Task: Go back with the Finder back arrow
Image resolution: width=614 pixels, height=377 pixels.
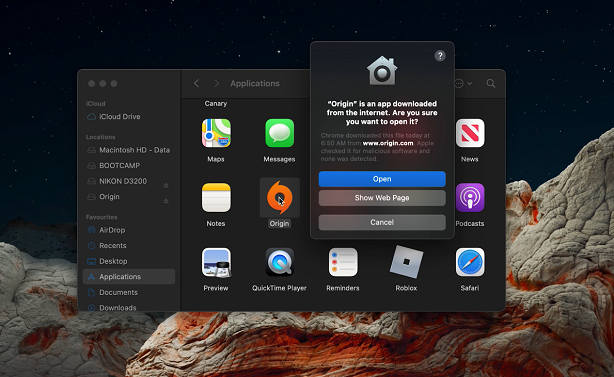Action: point(197,83)
